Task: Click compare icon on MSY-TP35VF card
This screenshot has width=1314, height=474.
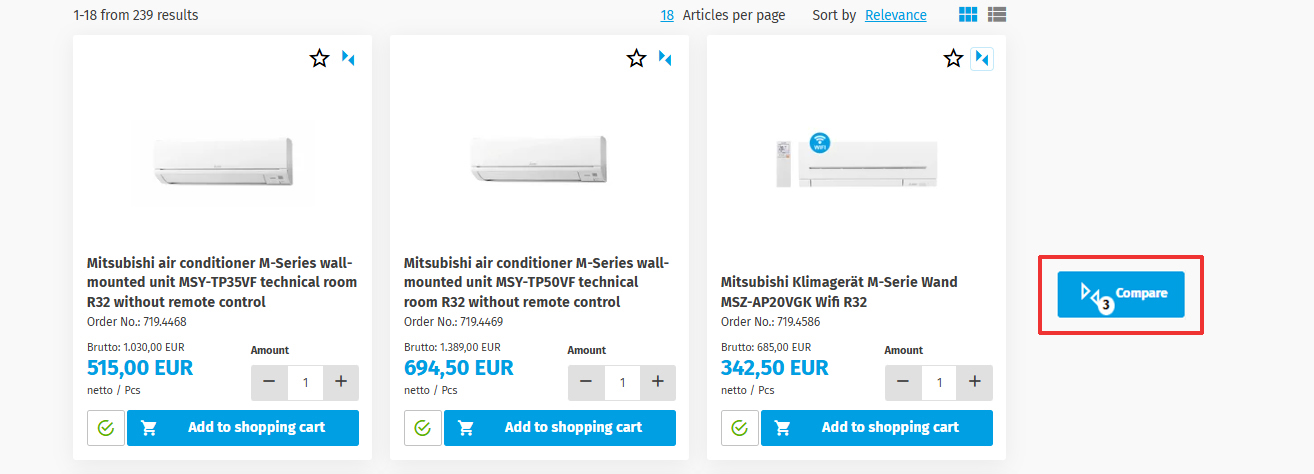Action: point(348,59)
